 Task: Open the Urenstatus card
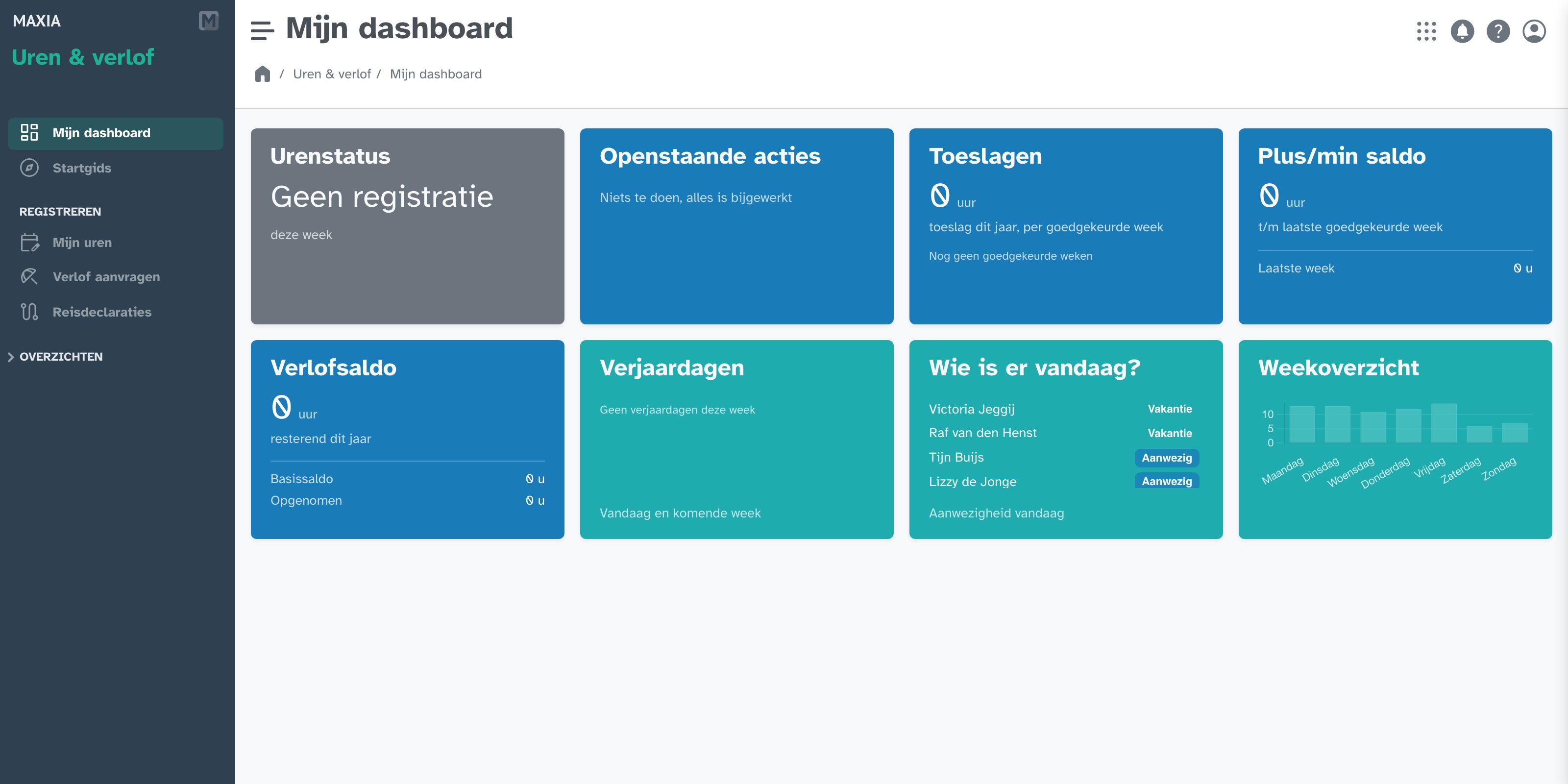click(407, 226)
